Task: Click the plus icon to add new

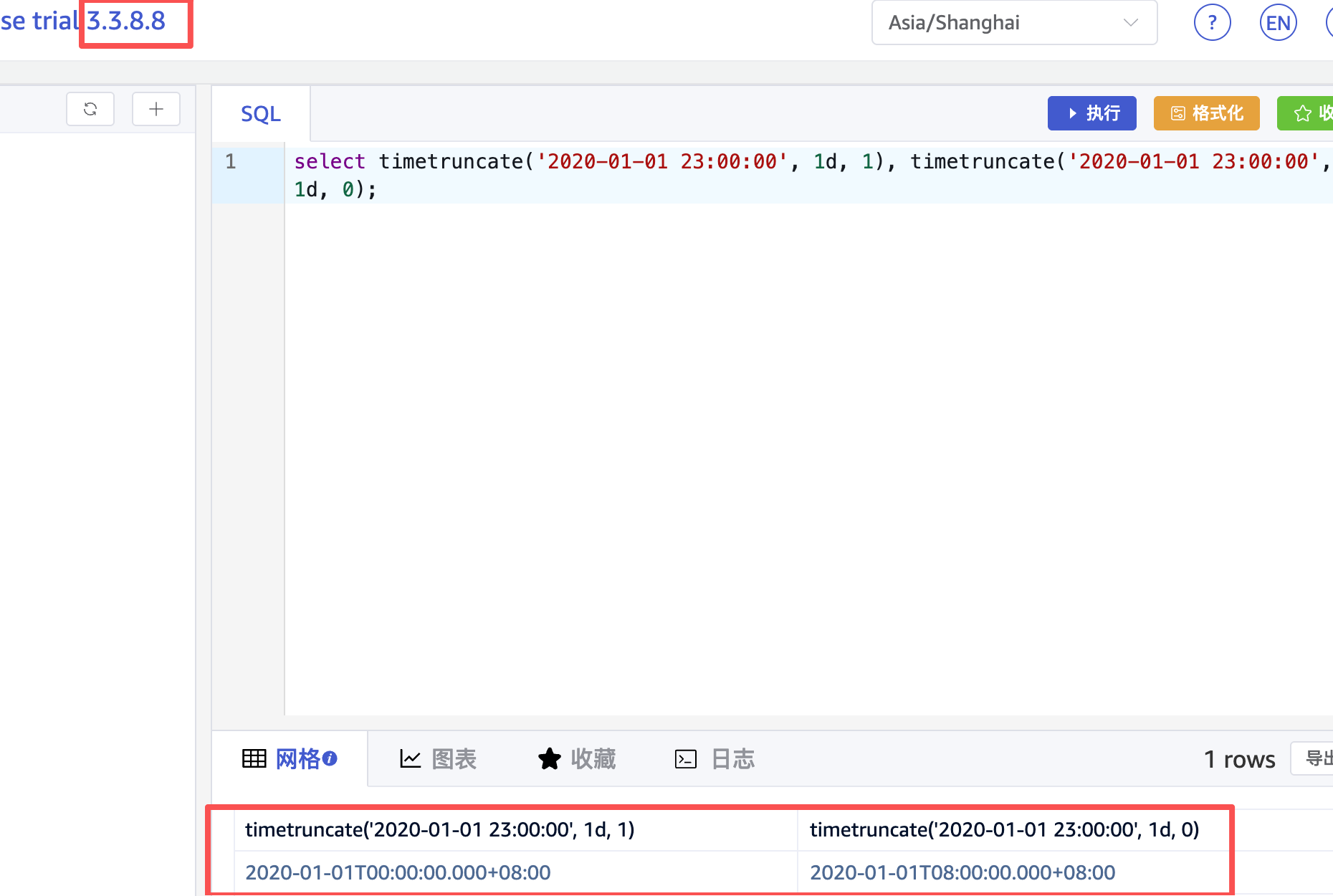Action: coord(156,109)
